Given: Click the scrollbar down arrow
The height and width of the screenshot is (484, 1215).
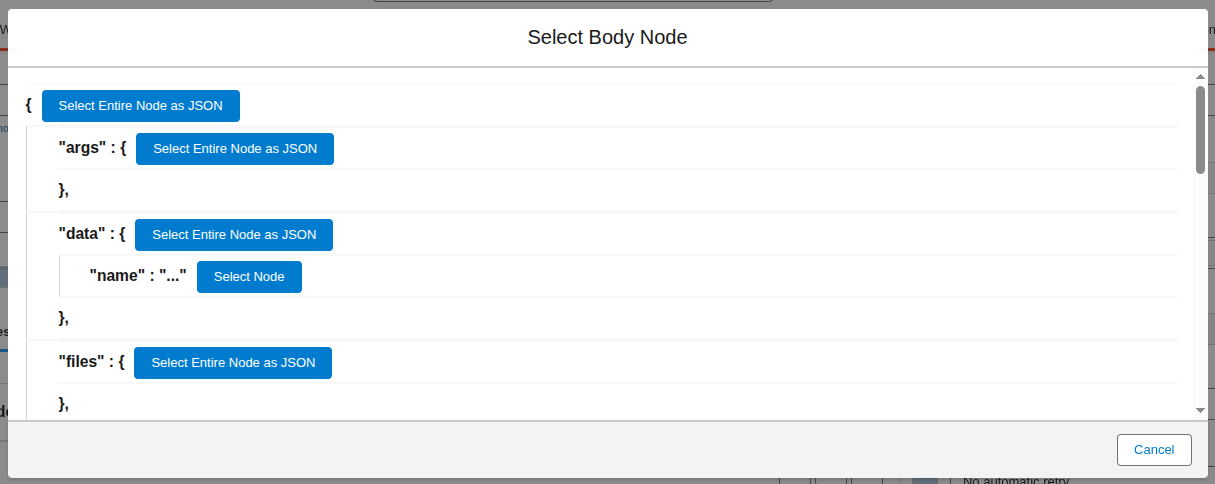Looking at the screenshot, I should pyautogui.click(x=1200, y=410).
